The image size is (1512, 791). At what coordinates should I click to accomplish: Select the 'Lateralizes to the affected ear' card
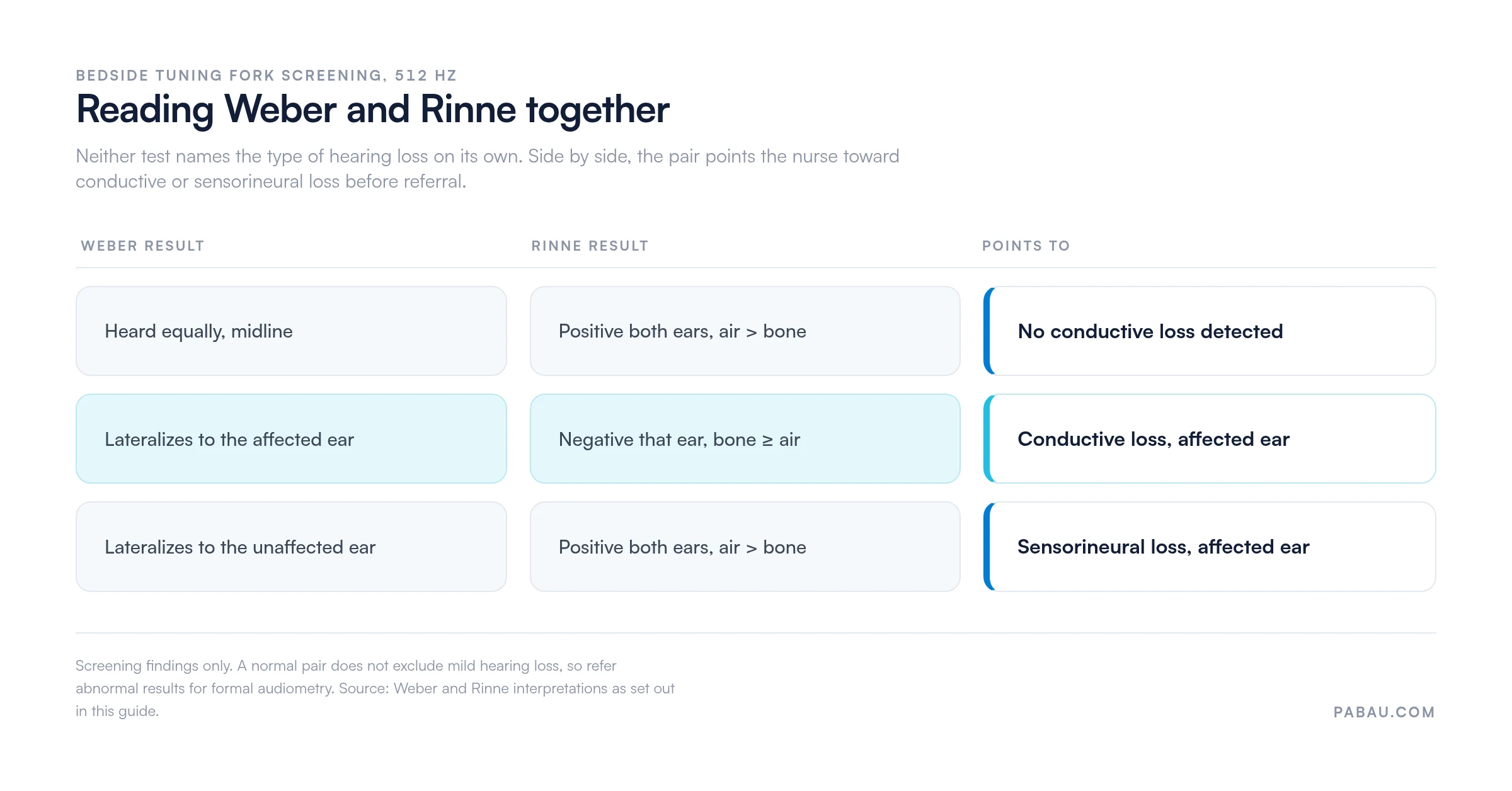(x=291, y=439)
